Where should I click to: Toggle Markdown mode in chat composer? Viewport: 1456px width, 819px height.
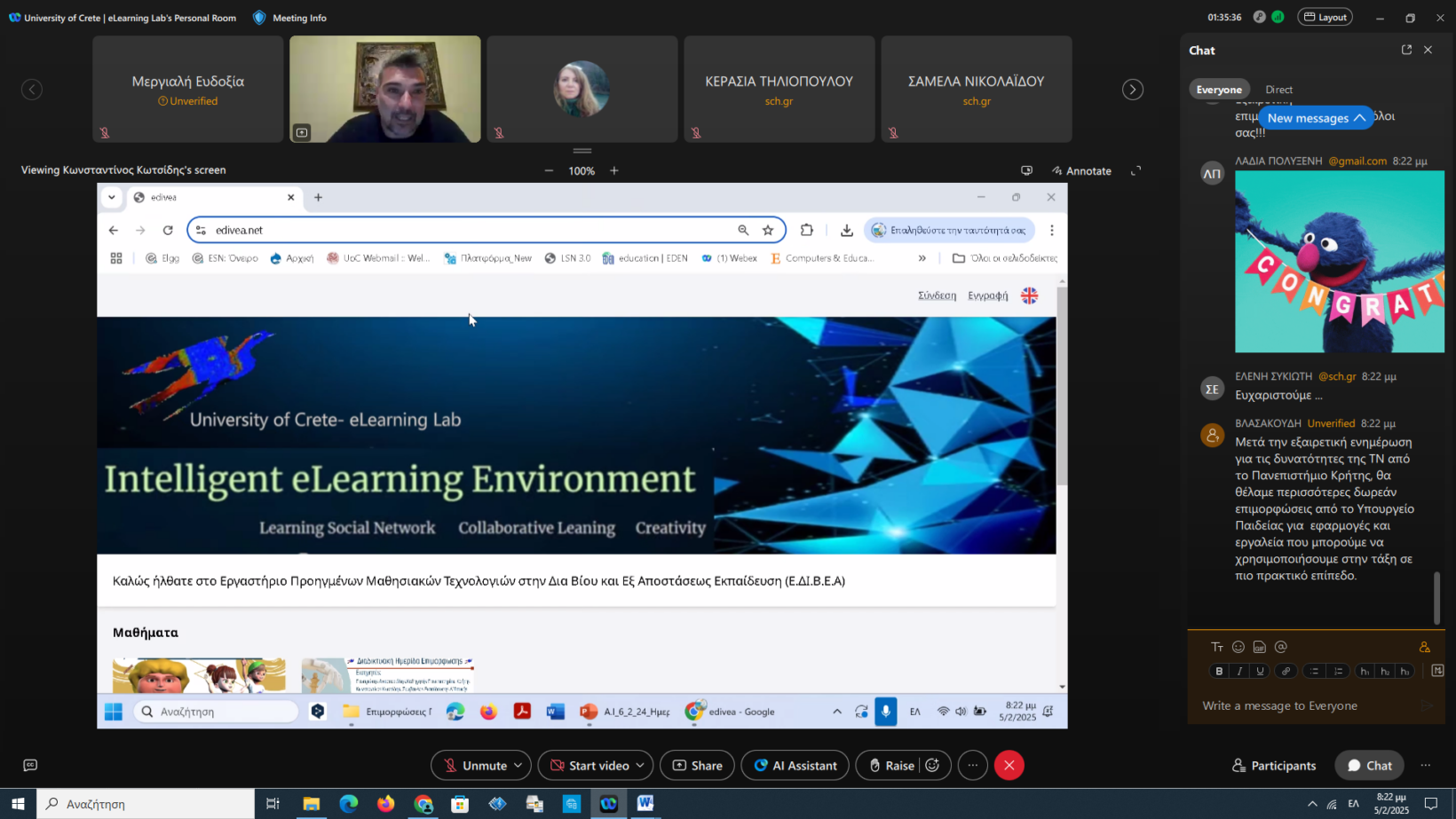click(1437, 671)
